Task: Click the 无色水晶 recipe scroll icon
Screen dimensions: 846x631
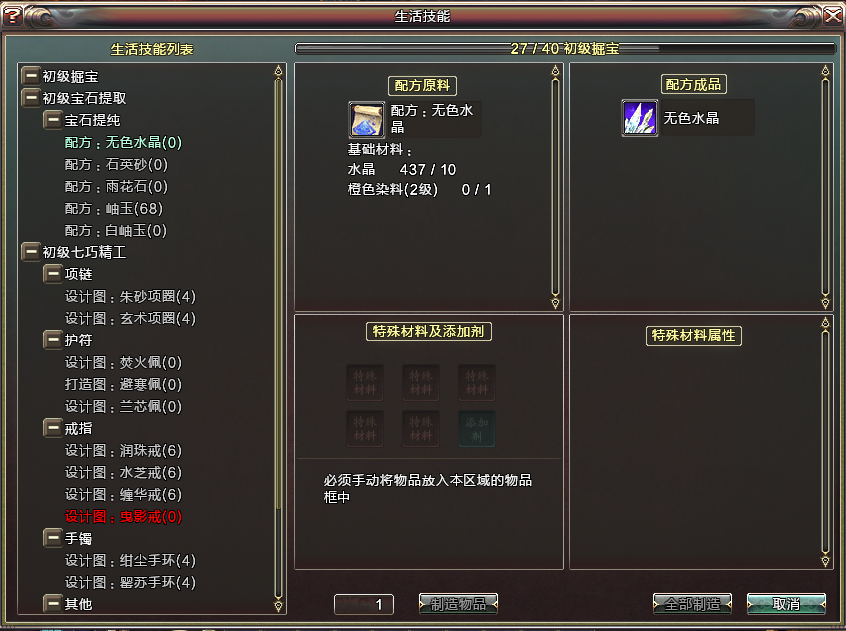Action: coord(367,119)
